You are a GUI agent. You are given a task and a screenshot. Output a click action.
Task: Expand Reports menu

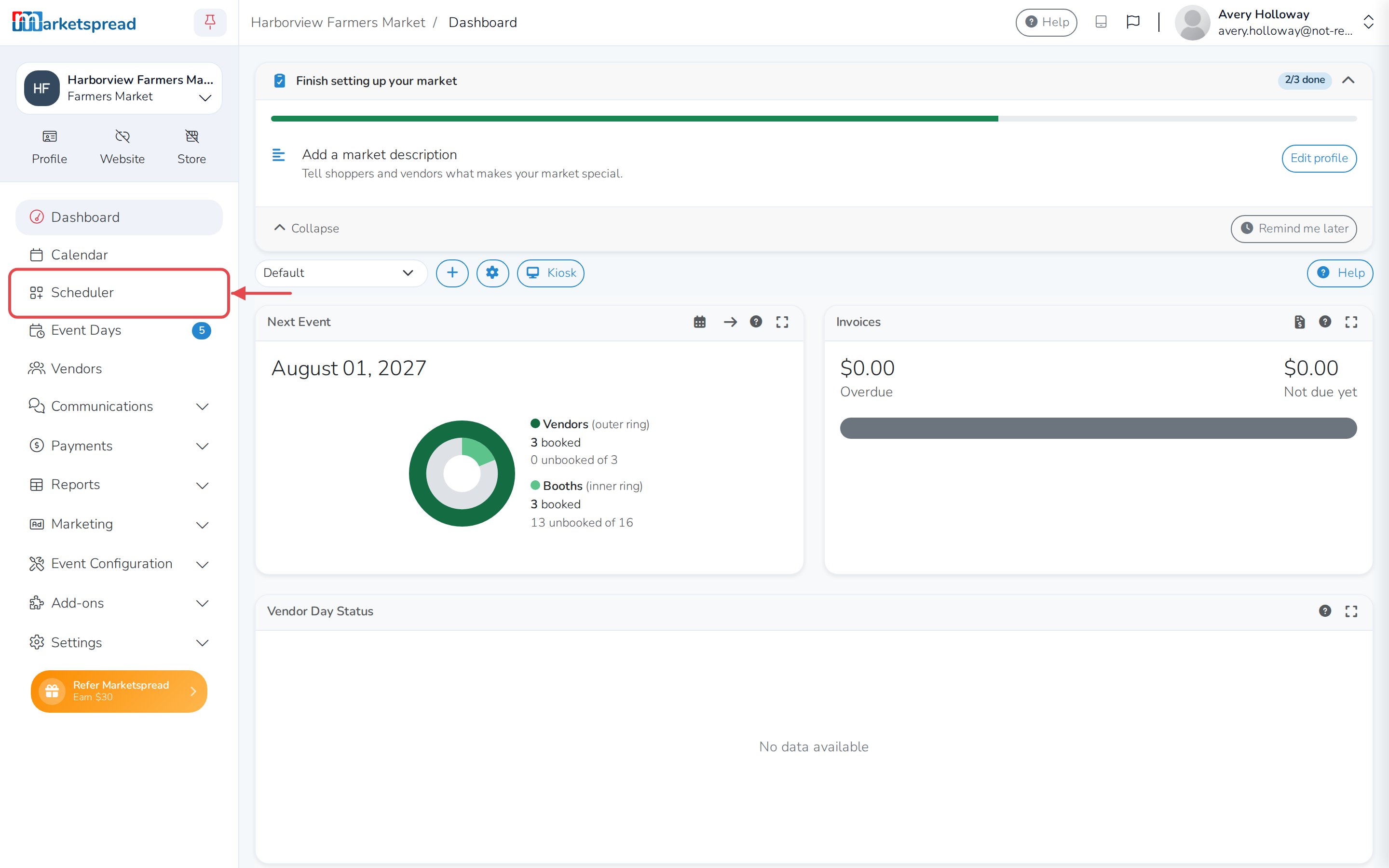pyautogui.click(x=119, y=485)
